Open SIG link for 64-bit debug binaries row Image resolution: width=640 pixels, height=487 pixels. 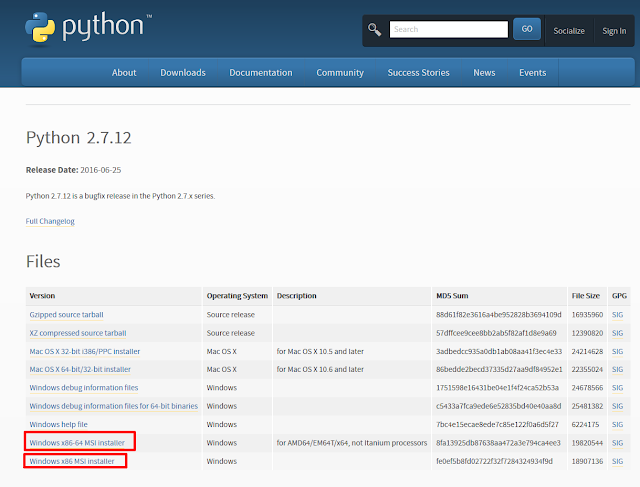point(617,406)
